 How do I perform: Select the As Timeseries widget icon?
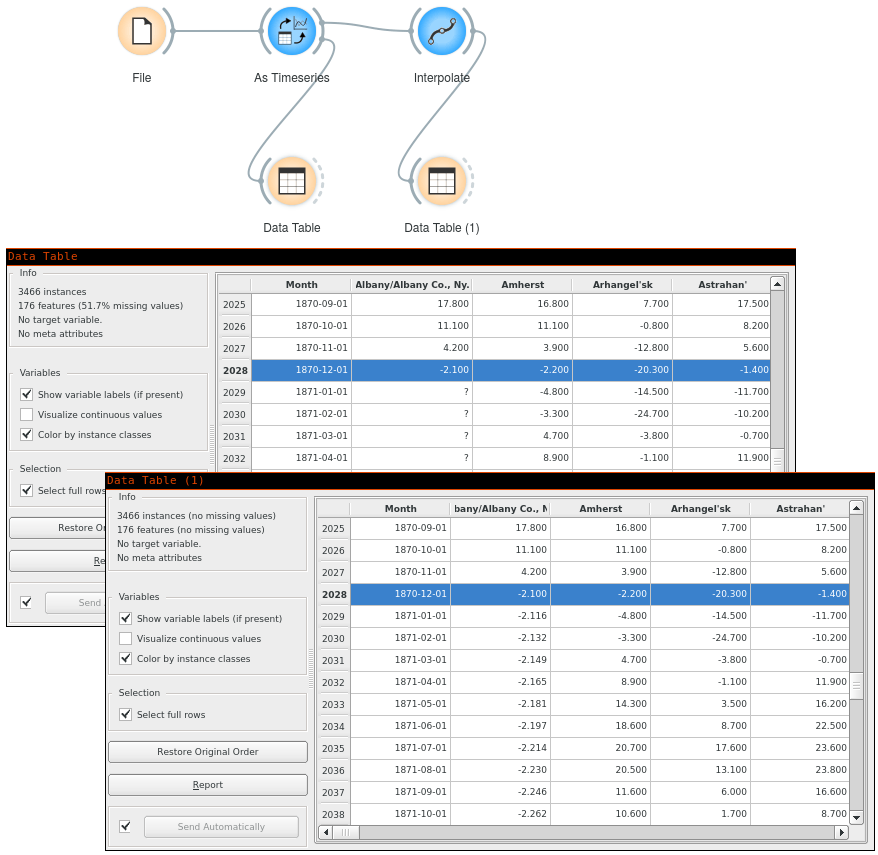tap(291, 31)
